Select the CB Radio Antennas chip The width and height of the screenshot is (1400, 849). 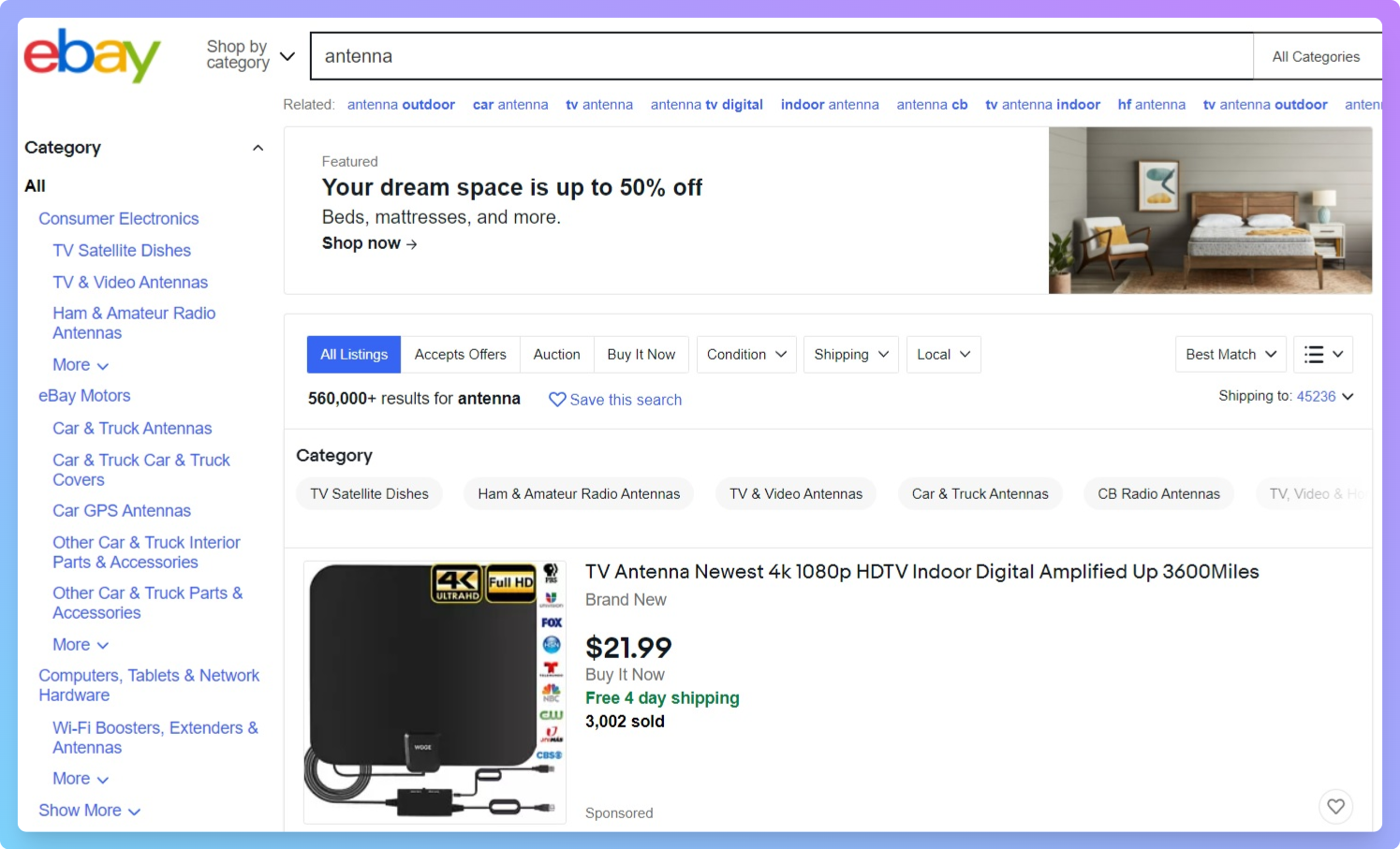click(x=1158, y=494)
